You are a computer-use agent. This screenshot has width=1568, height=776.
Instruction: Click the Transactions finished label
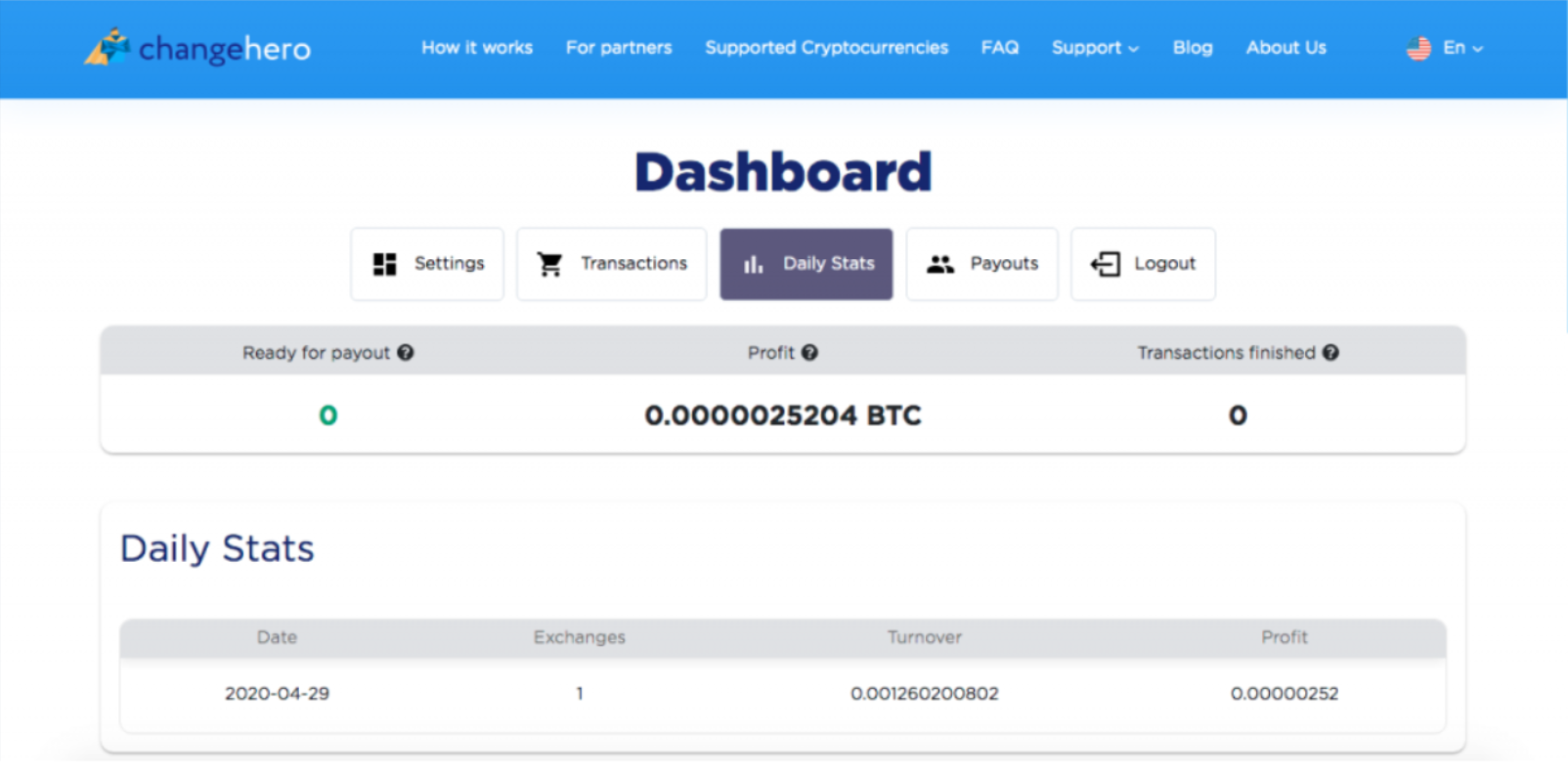(1226, 353)
